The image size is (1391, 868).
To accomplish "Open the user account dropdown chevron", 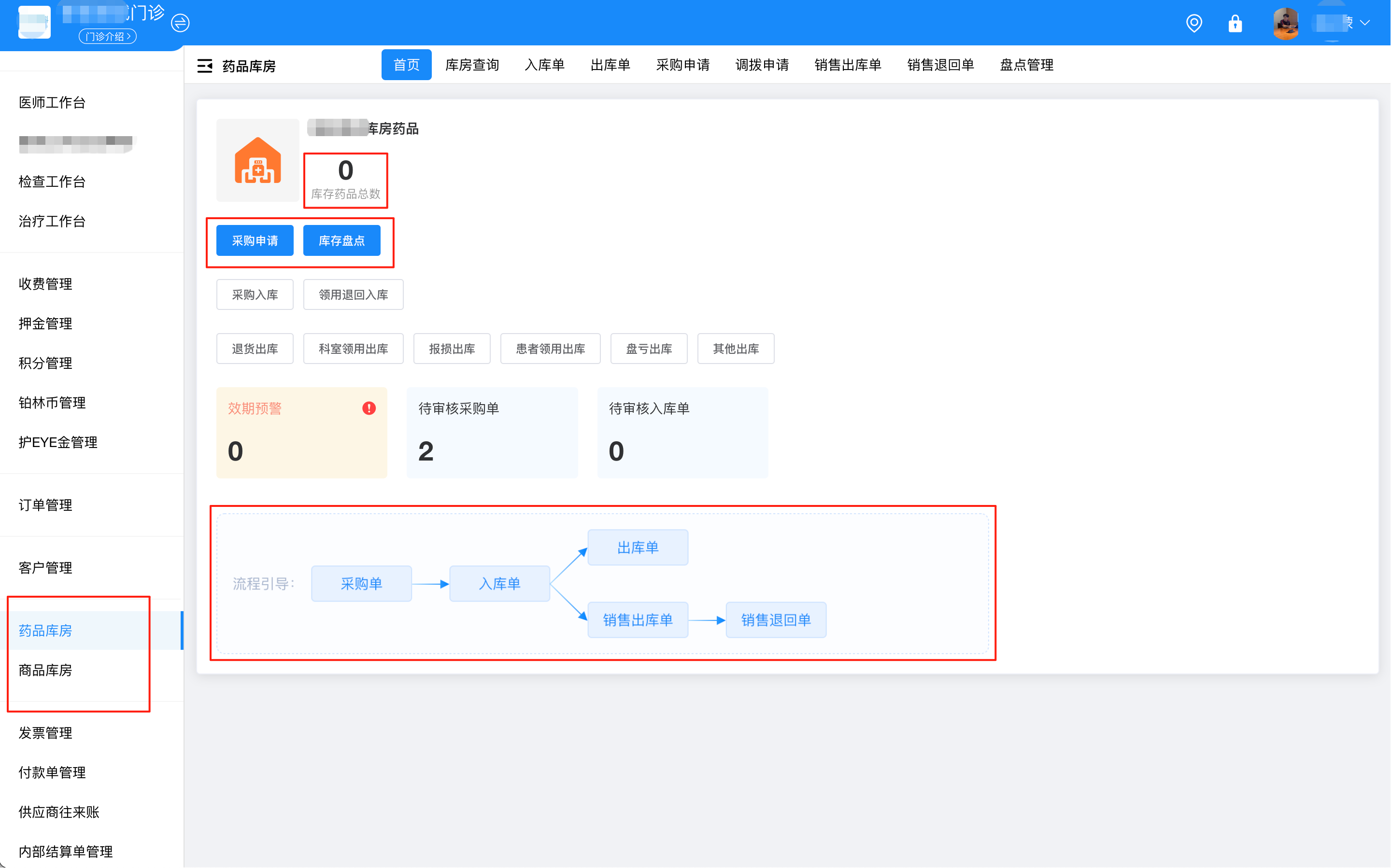I will [1365, 23].
